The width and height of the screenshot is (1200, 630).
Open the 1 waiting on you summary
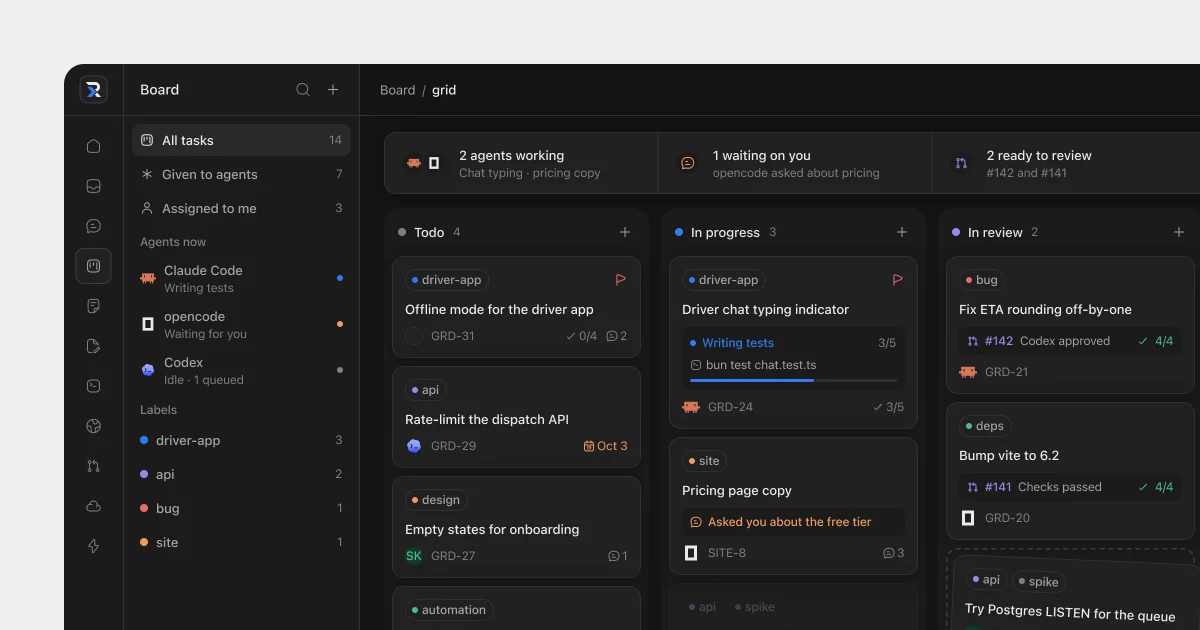pyautogui.click(x=795, y=163)
